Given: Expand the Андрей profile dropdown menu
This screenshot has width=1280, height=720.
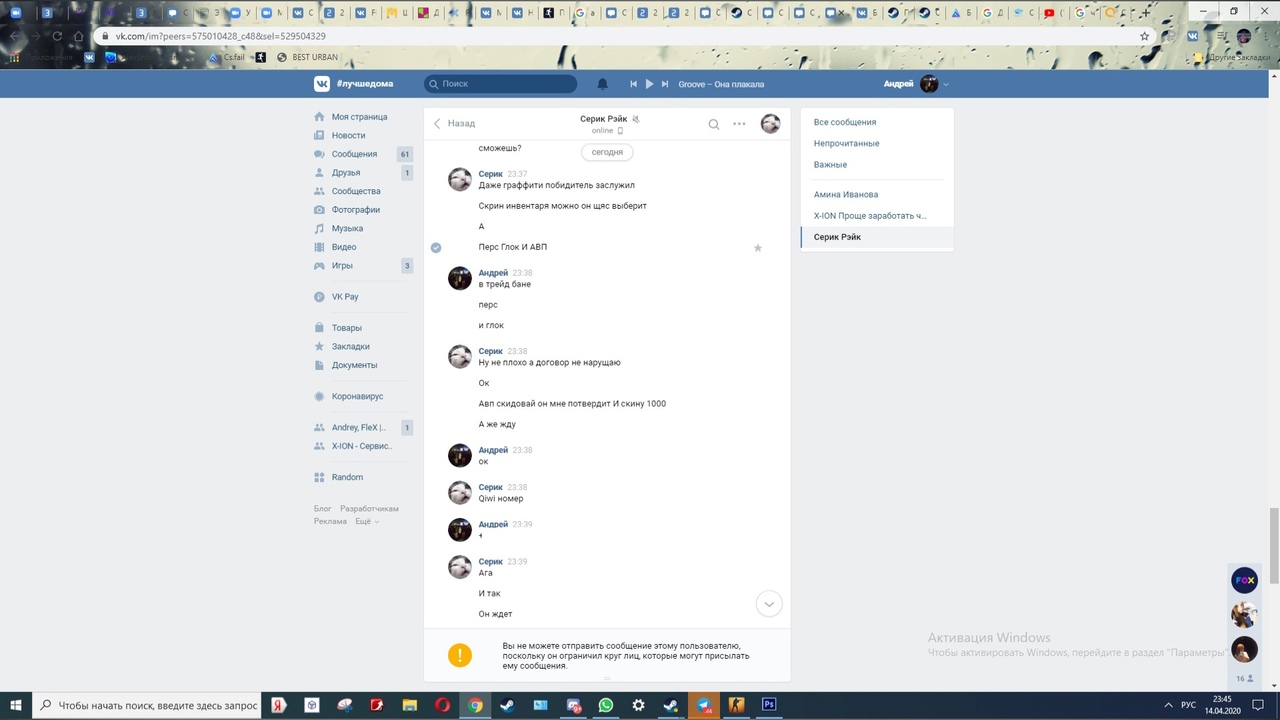Looking at the screenshot, I should point(946,84).
